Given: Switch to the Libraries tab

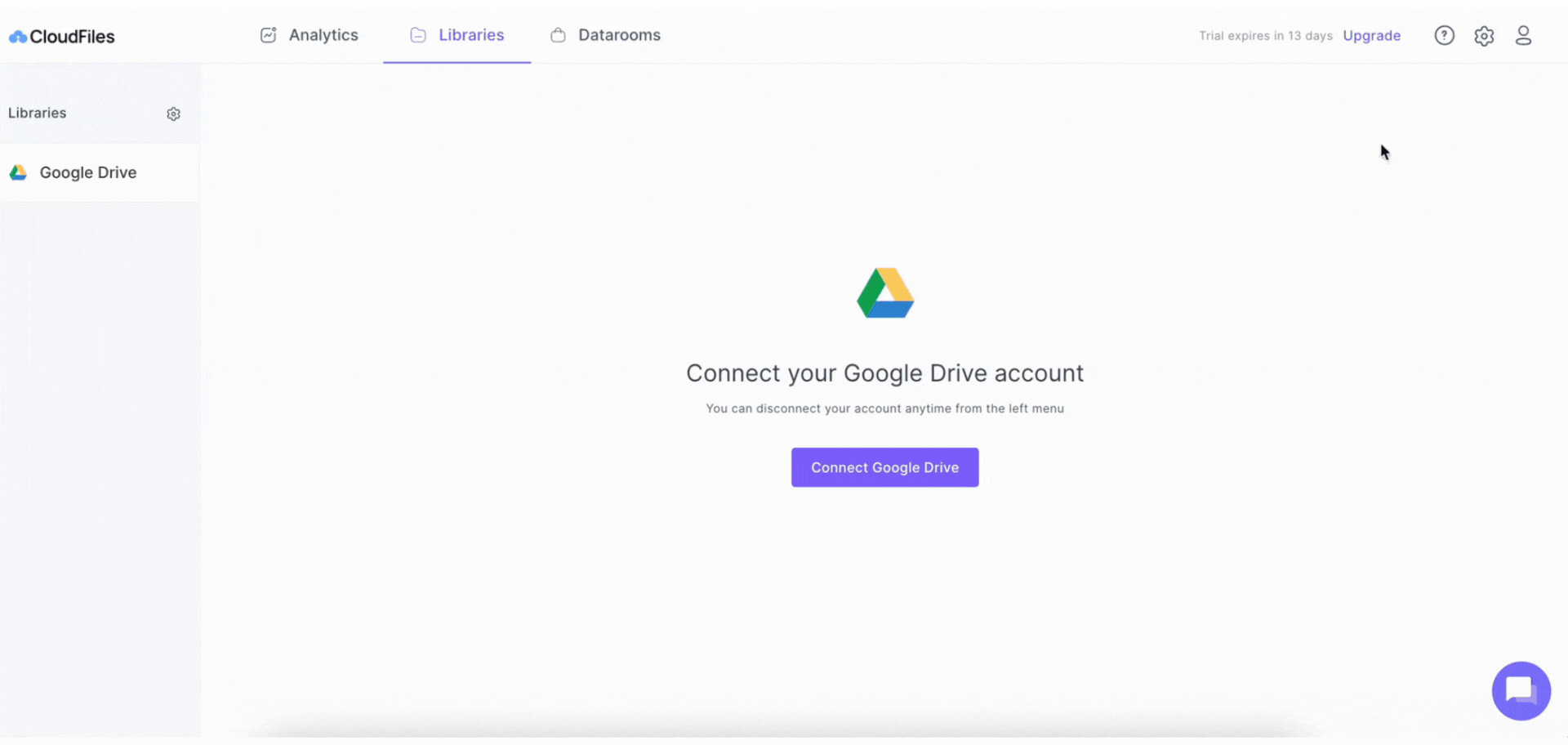Looking at the screenshot, I should pyautogui.click(x=457, y=35).
